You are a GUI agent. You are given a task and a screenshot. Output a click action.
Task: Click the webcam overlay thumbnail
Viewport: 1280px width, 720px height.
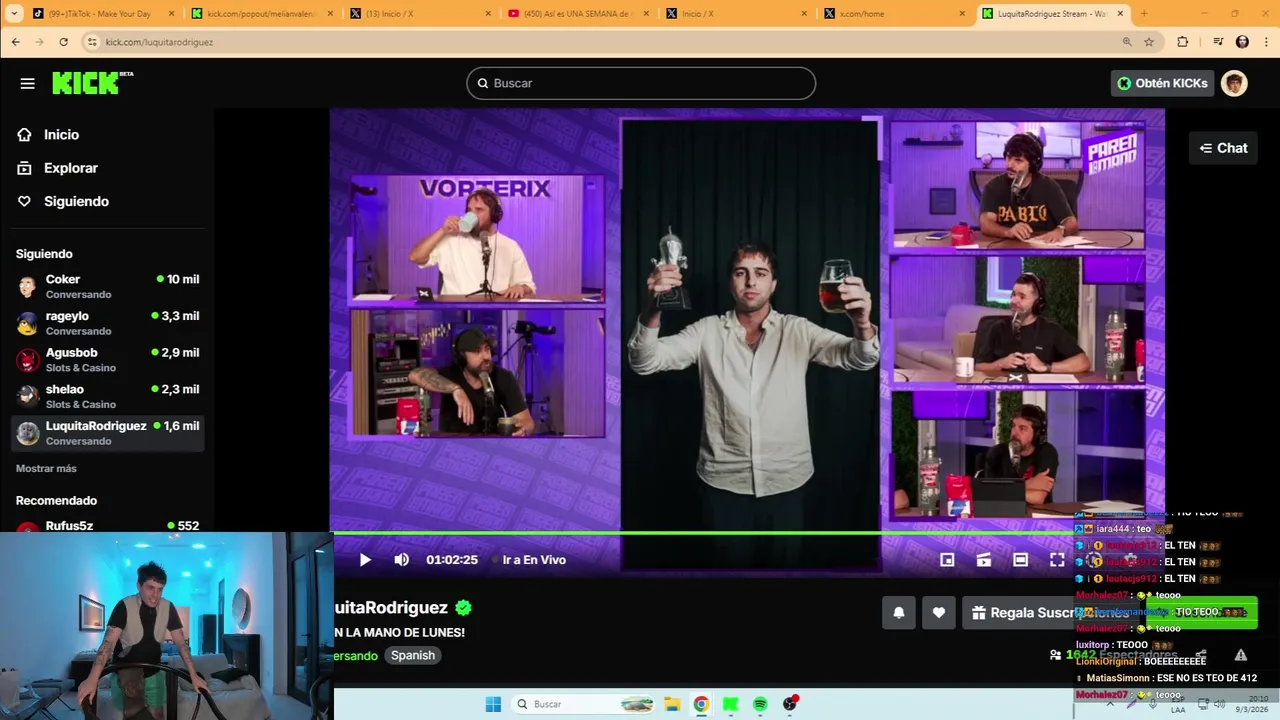click(166, 626)
